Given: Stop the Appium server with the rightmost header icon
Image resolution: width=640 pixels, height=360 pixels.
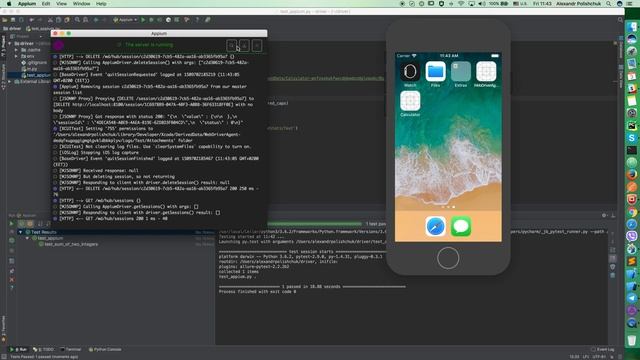Looking at the screenshot, I should point(257,46).
